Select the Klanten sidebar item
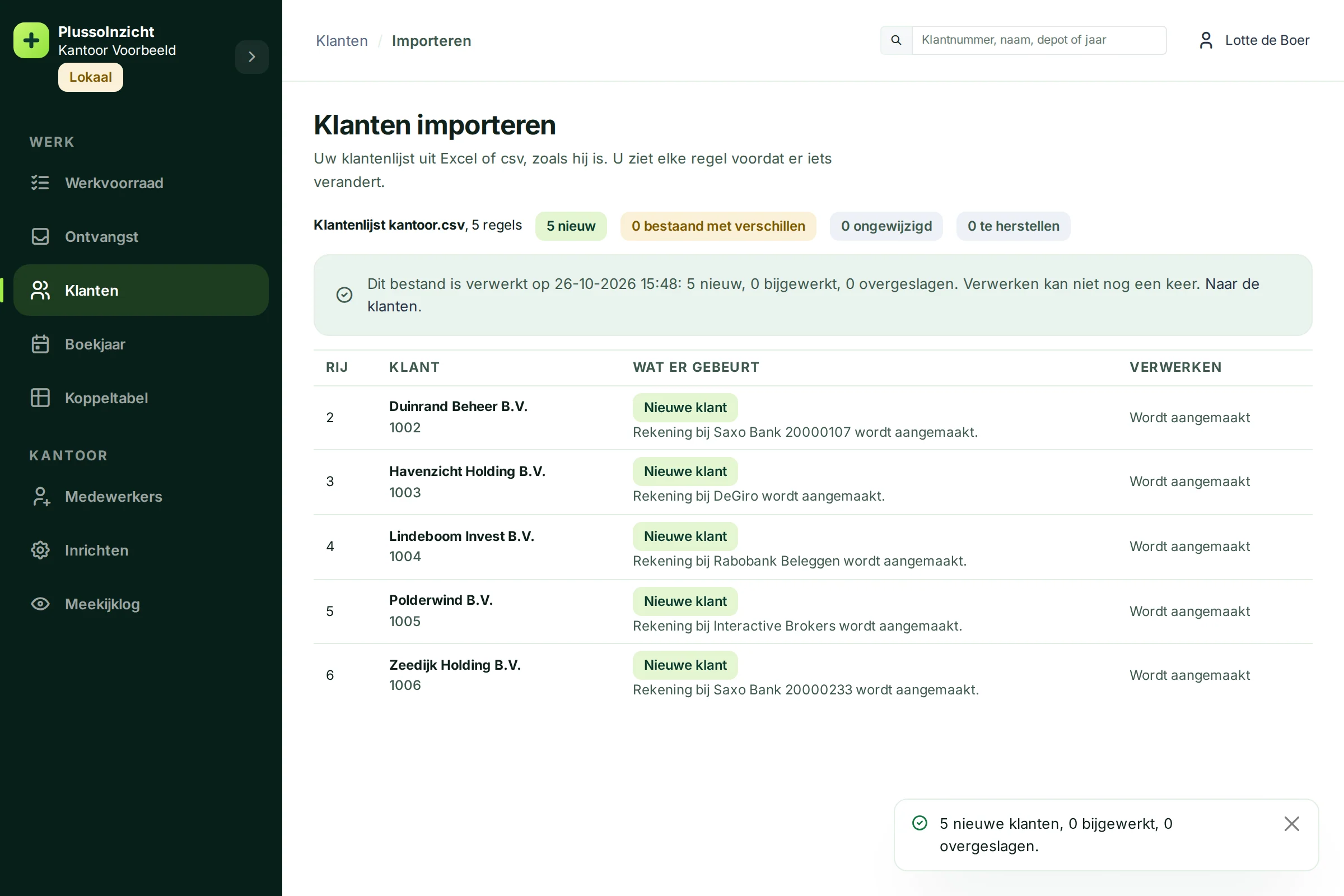 [141, 290]
